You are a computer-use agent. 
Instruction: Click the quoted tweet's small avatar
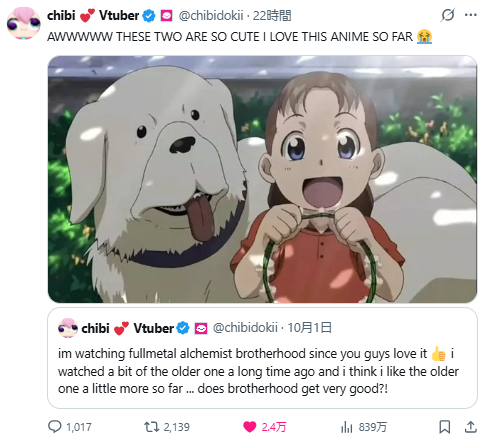click(68, 328)
